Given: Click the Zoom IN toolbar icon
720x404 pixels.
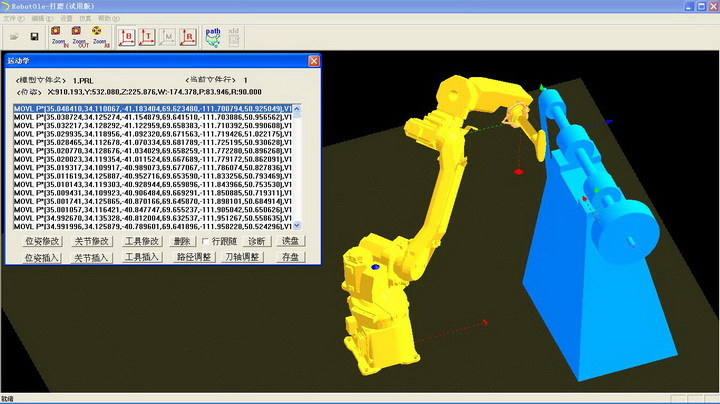Looking at the screenshot, I should coord(57,37).
